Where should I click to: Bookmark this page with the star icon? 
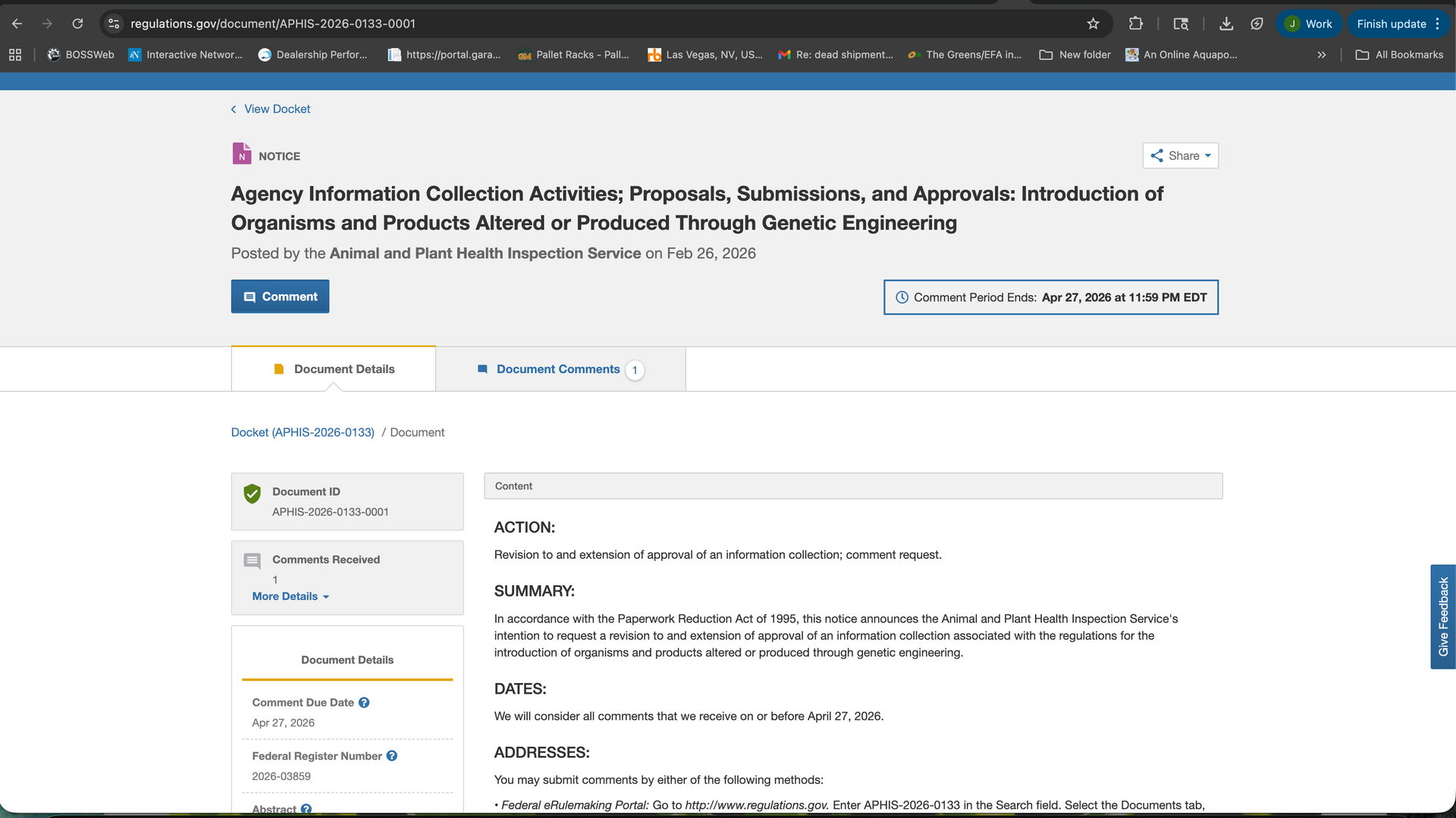[x=1093, y=24]
